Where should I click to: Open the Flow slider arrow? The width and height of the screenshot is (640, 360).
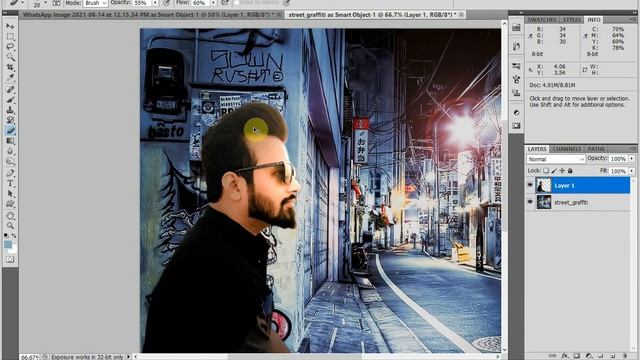click(213, 3)
